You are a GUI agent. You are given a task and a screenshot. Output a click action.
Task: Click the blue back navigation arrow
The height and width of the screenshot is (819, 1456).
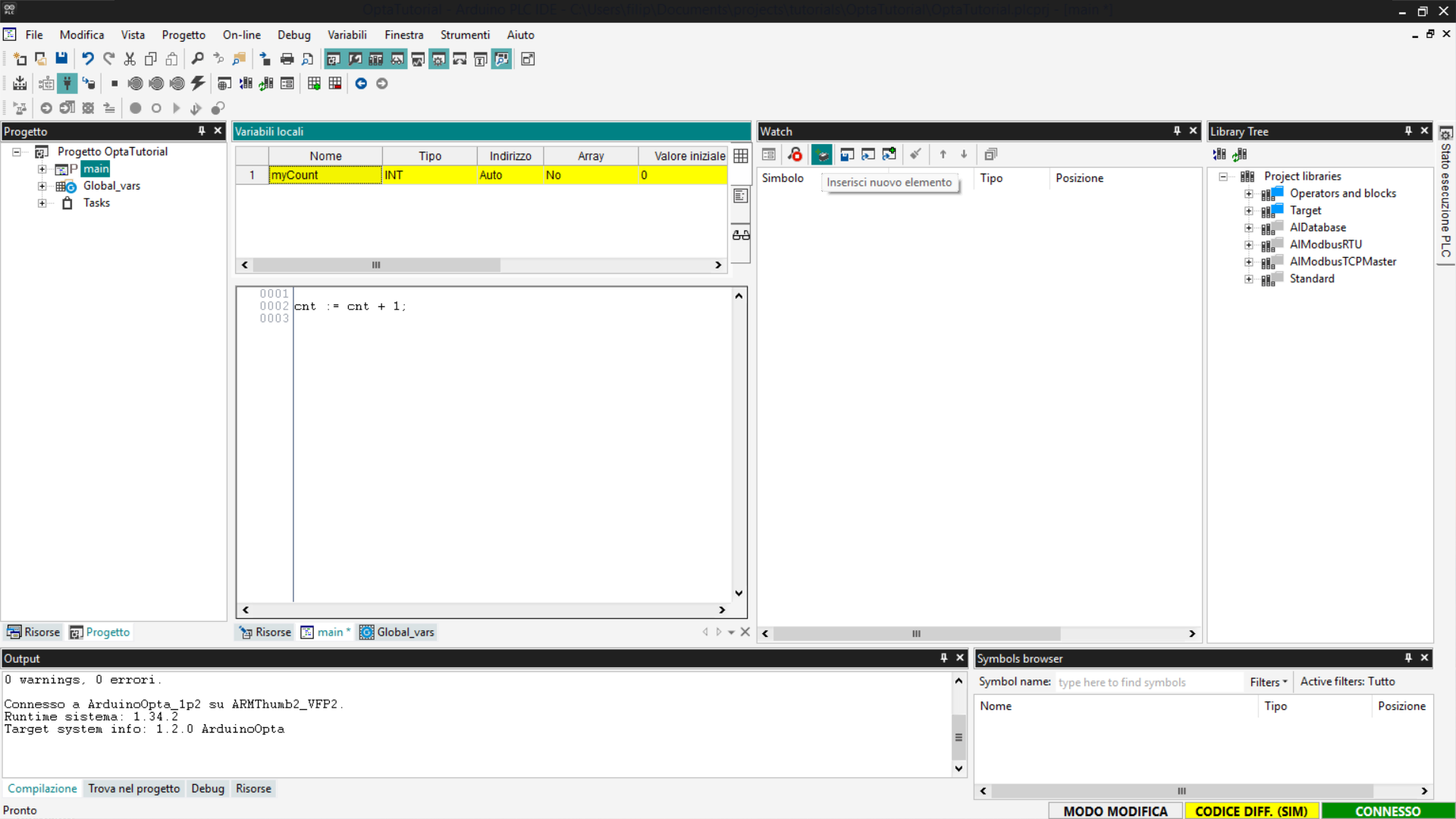coord(361,83)
